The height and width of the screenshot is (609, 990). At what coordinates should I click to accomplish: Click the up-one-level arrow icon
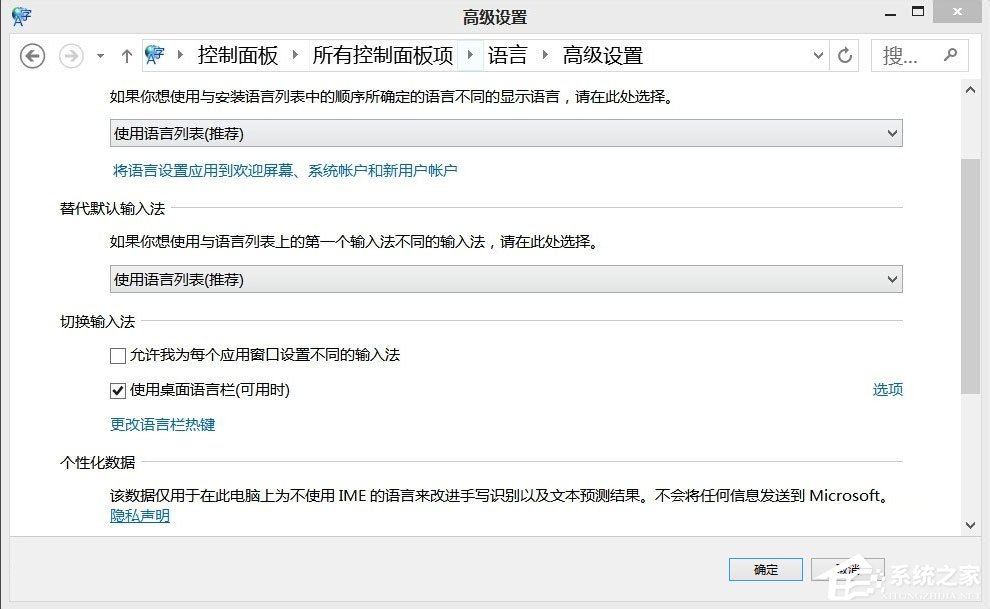pos(126,55)
